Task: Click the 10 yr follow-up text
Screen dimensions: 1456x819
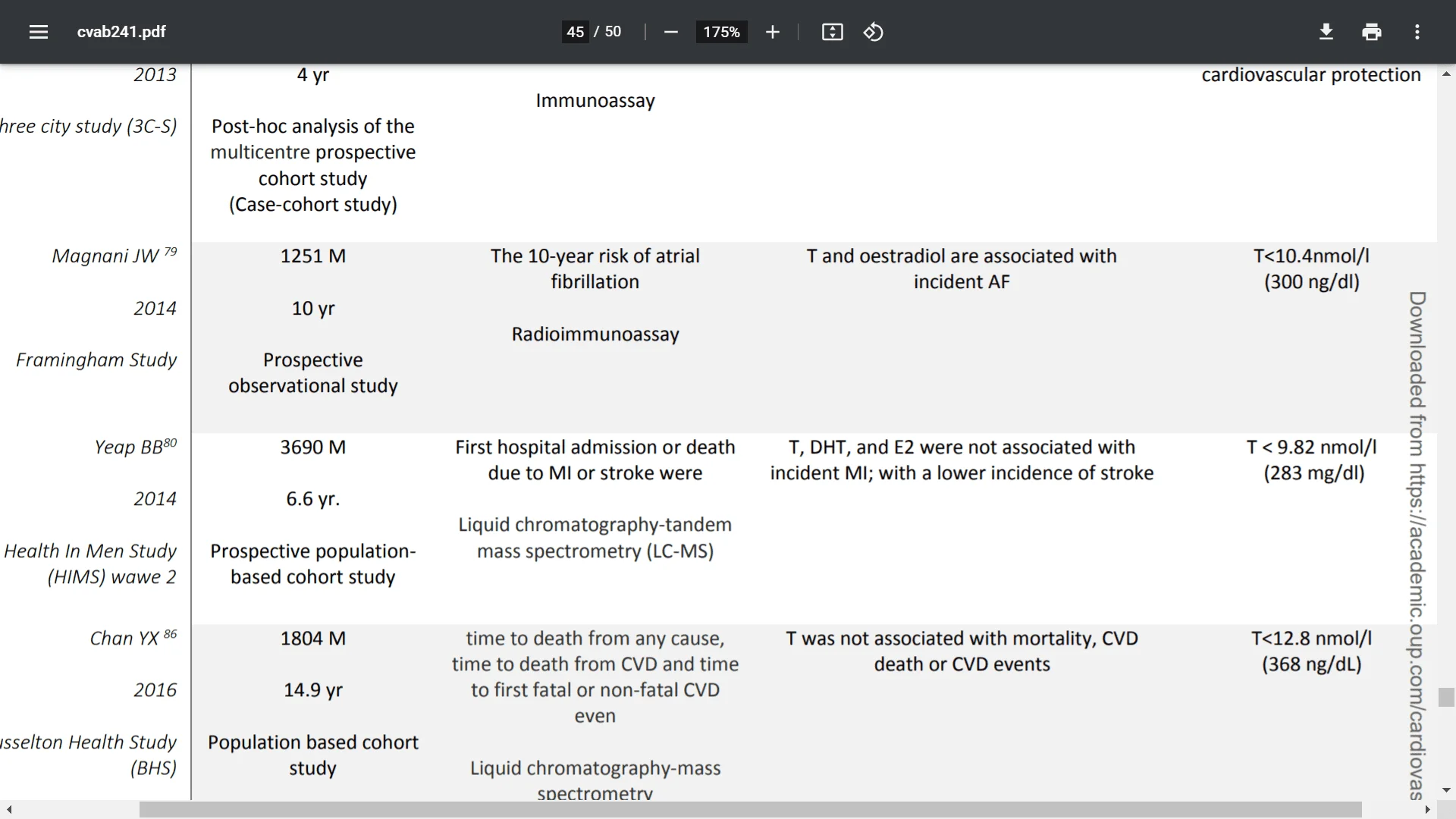Action: pos(313,309)
